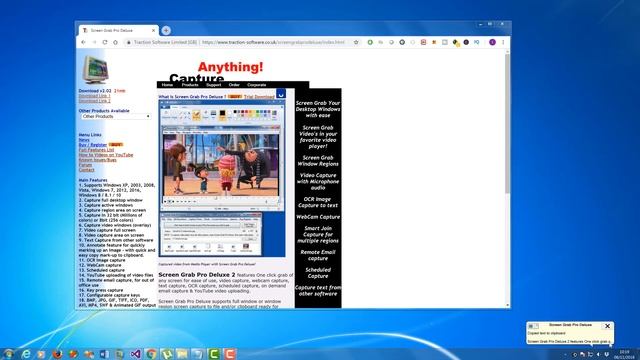Open Support in the site navigation bar
This screenshot has height=360, width=640.
click(213, 85)
